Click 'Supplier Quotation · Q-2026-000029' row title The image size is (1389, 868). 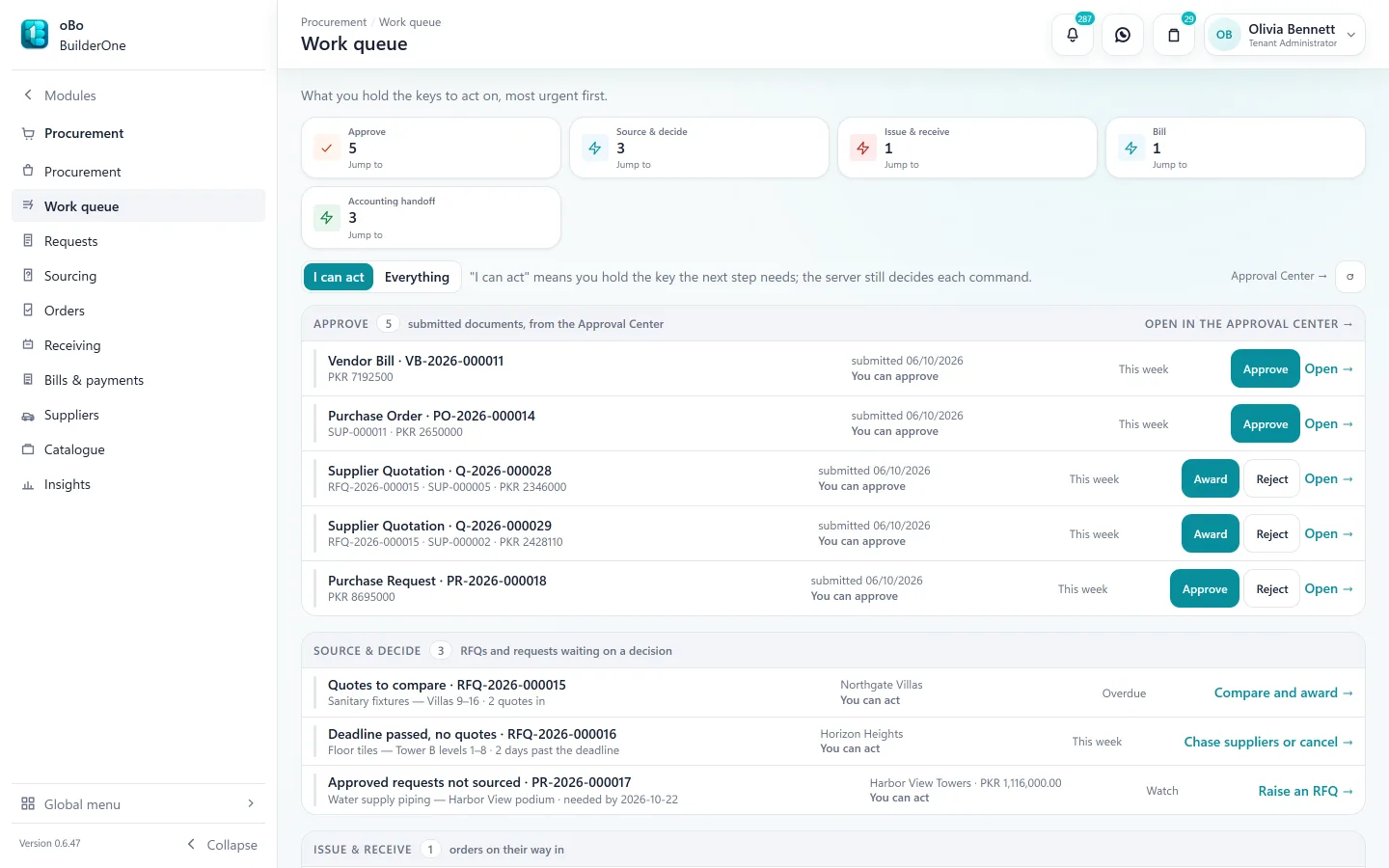(440, 526)
